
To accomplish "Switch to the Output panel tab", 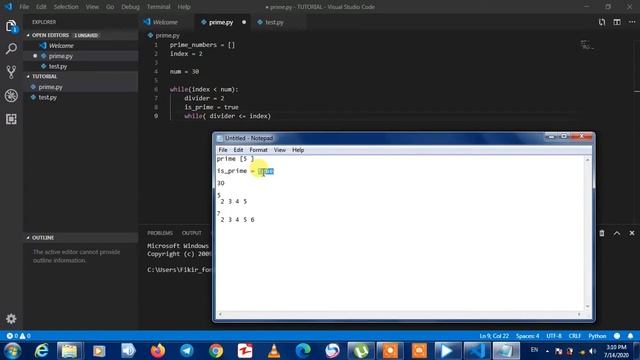I will [x=191, y=233].
